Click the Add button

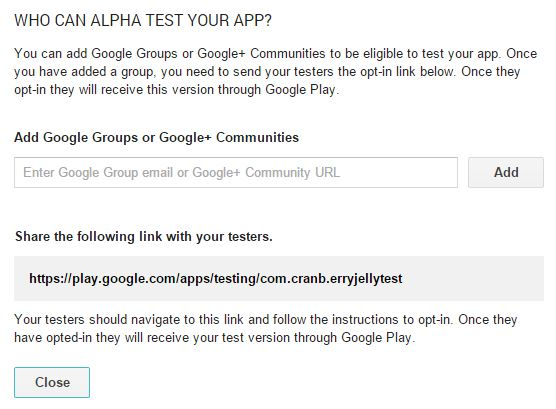[506, 172]
